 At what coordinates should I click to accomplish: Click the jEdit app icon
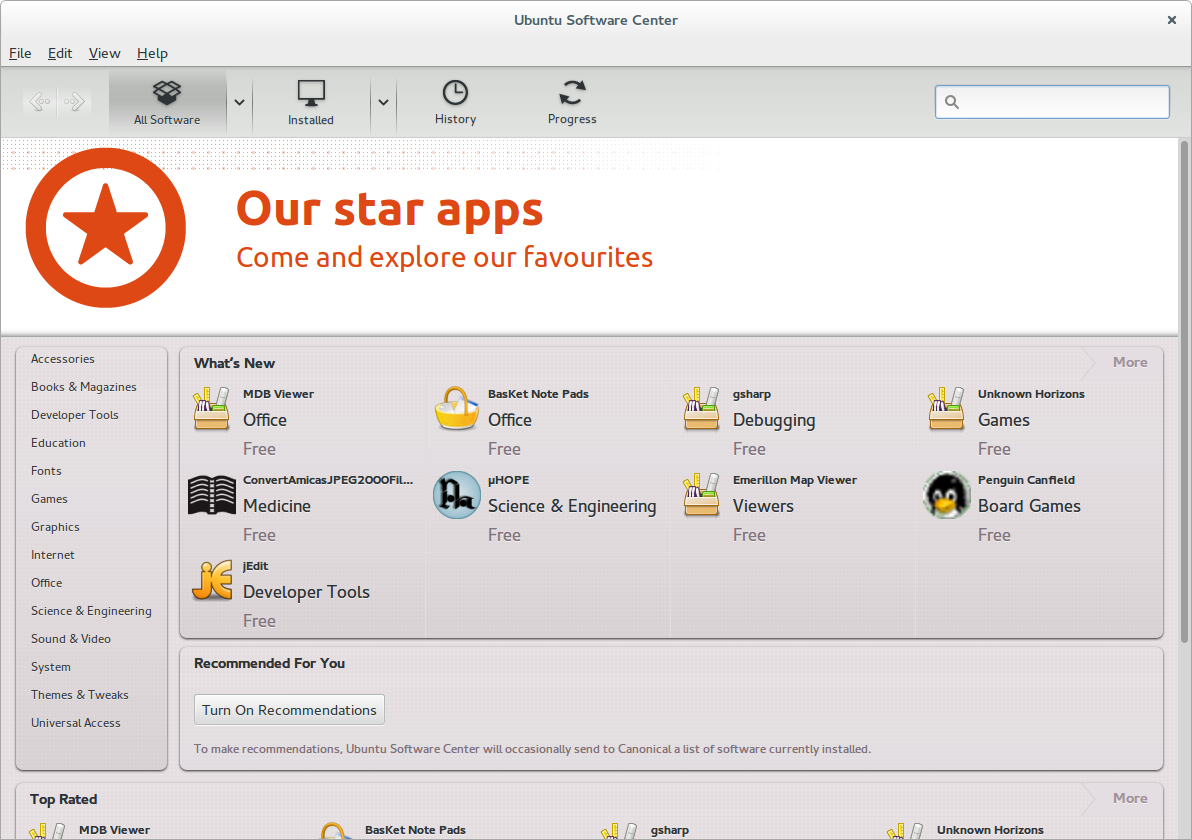click(x=211, y=581)
